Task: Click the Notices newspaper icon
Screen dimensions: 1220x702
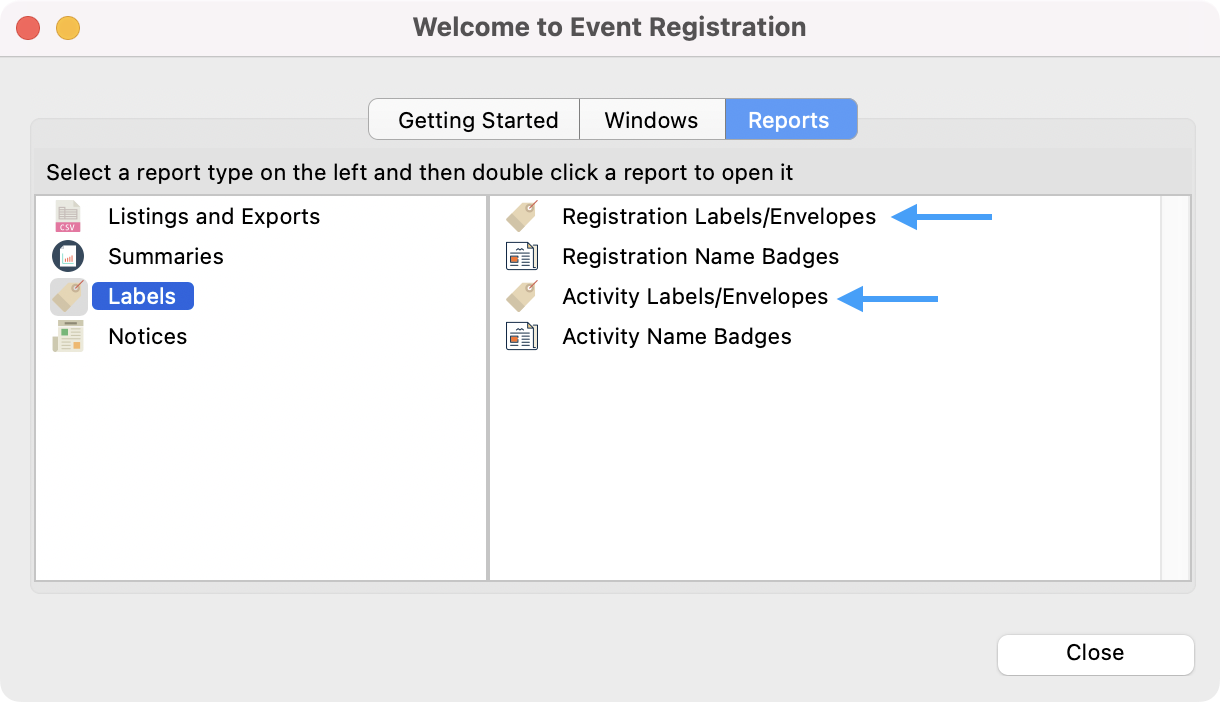Action: click(x=68, y=337)
